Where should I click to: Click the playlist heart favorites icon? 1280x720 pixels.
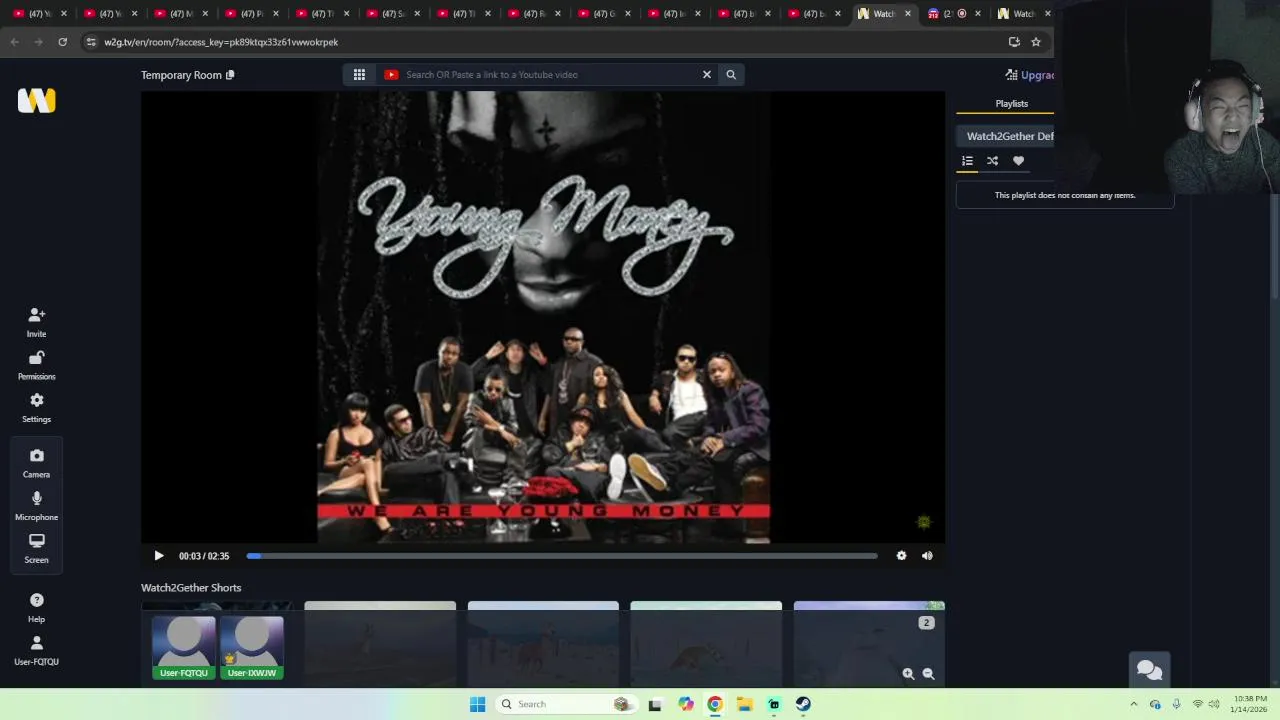[x=1018, y=161]
